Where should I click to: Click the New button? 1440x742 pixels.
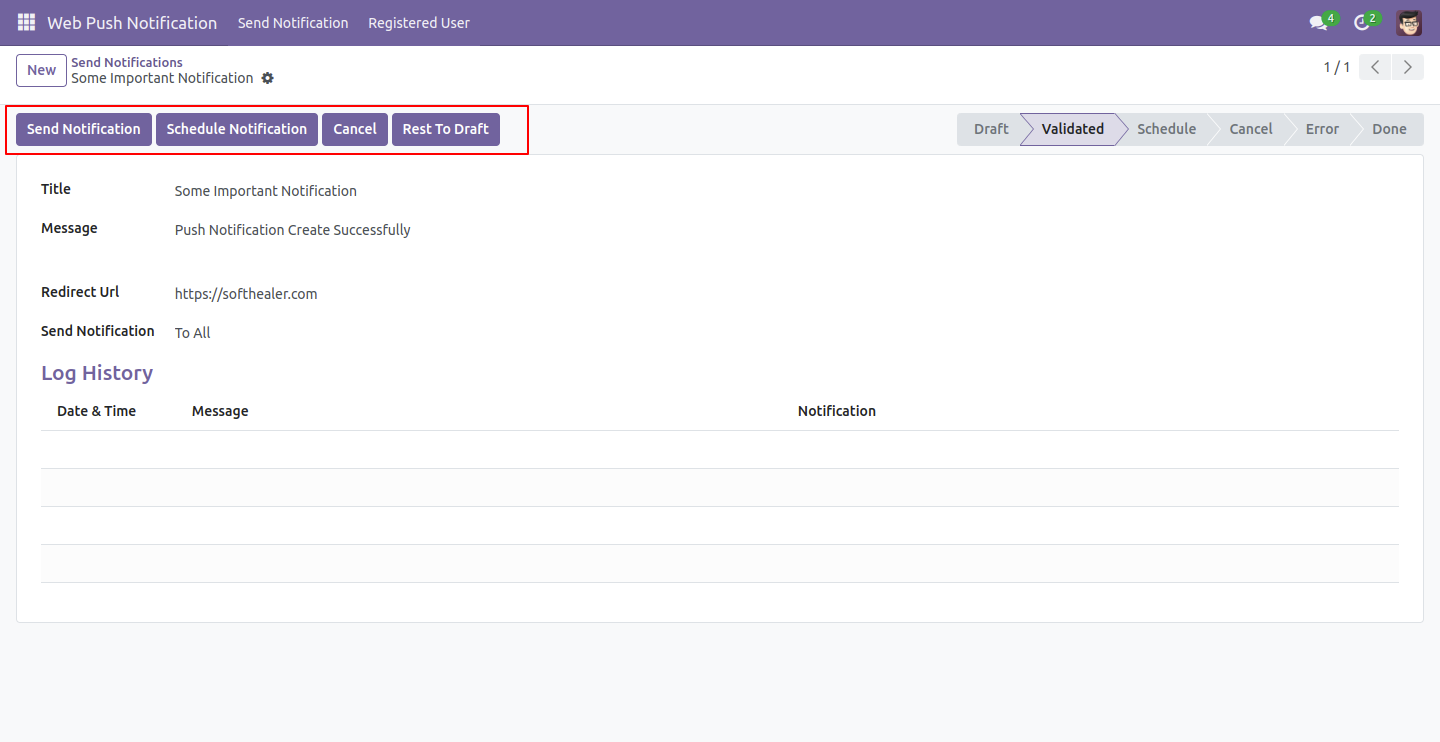pos(42,70)
